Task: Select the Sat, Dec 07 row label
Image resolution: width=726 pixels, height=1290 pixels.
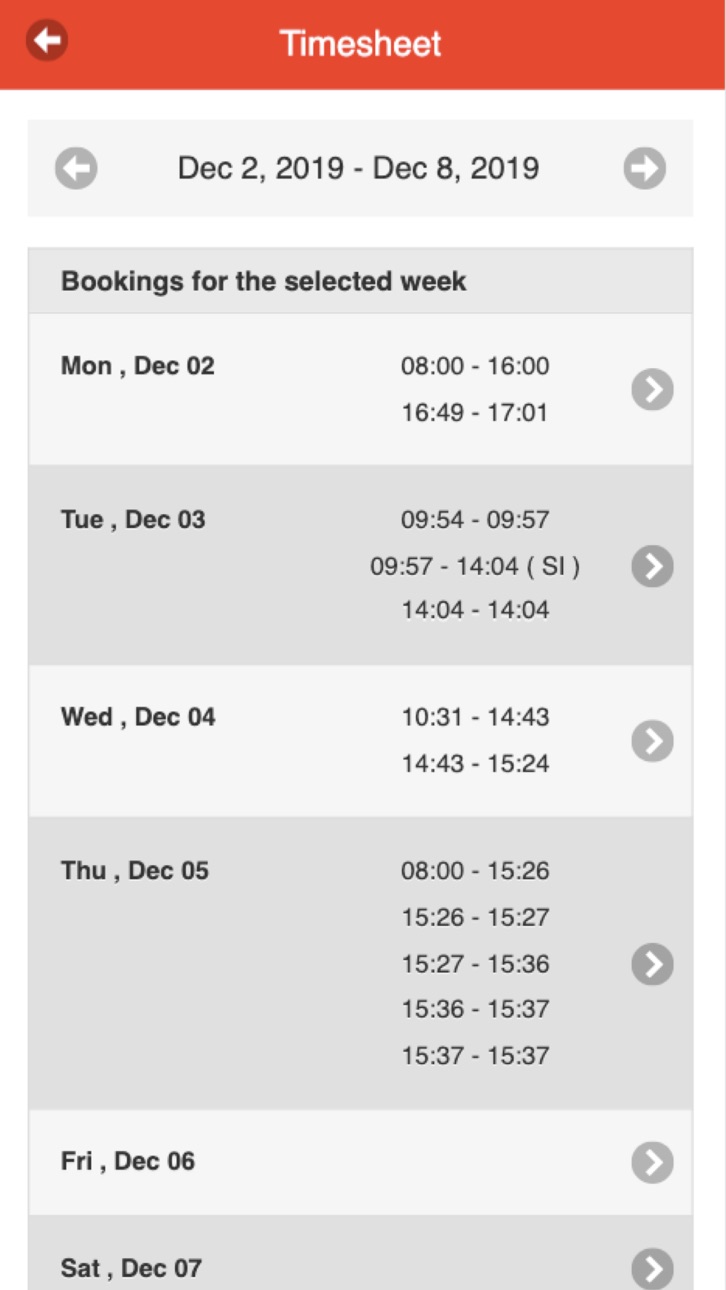Action: coord(131,1269)
